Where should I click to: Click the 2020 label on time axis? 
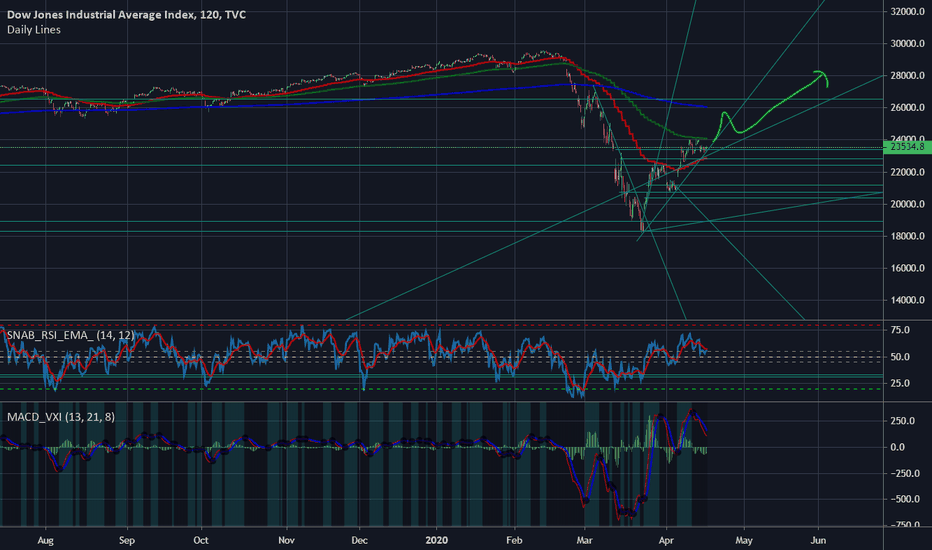pos(437,540)
